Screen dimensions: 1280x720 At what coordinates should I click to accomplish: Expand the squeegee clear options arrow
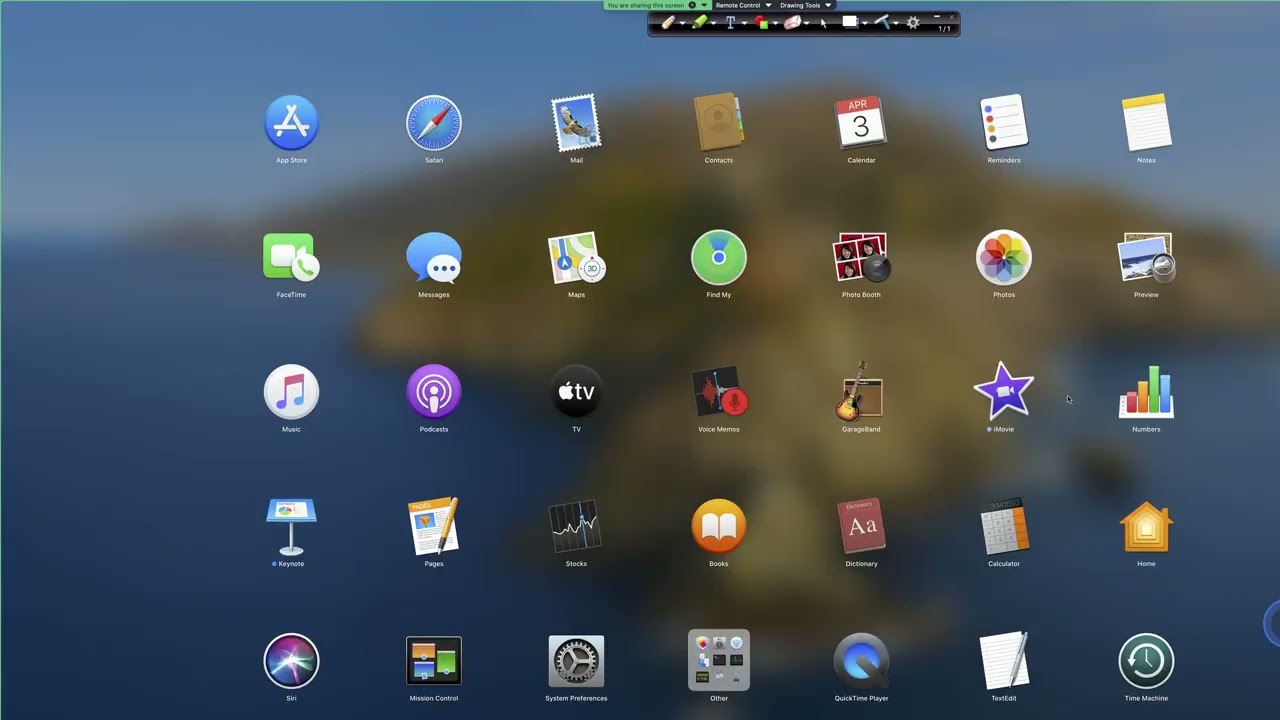[x=896, y=23]
